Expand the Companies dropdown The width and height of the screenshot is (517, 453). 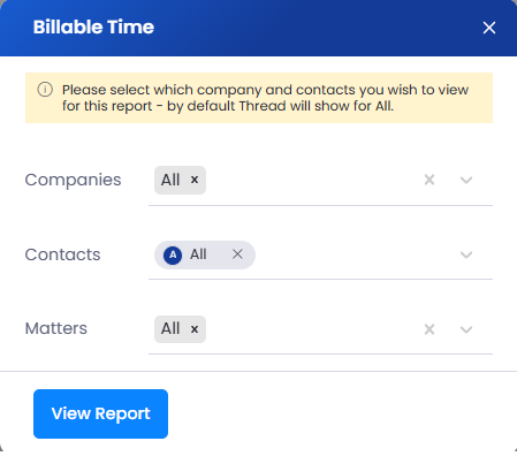pos(466,180)
